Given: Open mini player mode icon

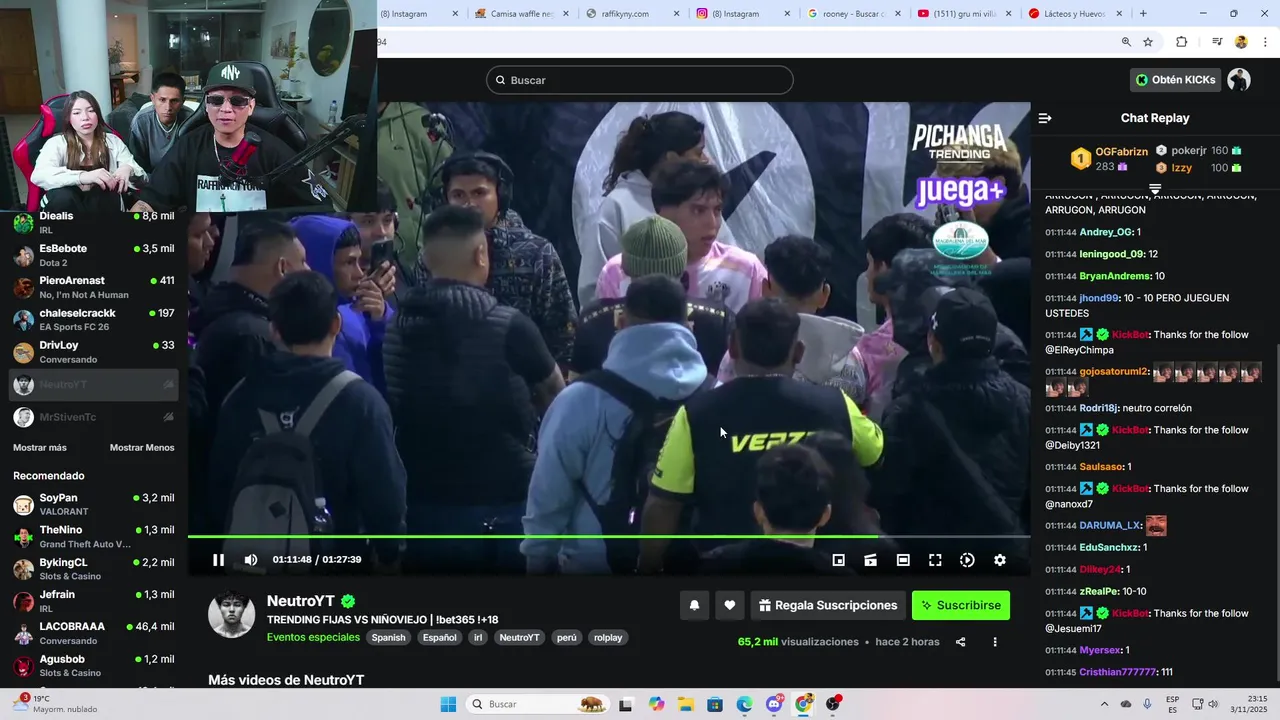Looking at the screenshot, I should click(x=839, y=560).
